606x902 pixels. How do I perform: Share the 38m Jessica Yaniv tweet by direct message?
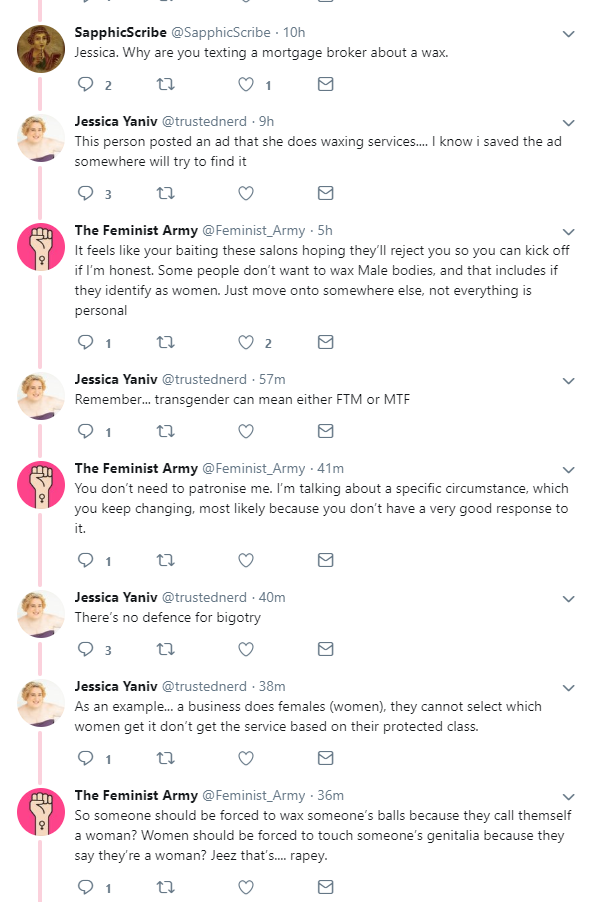tap(326, 758)
